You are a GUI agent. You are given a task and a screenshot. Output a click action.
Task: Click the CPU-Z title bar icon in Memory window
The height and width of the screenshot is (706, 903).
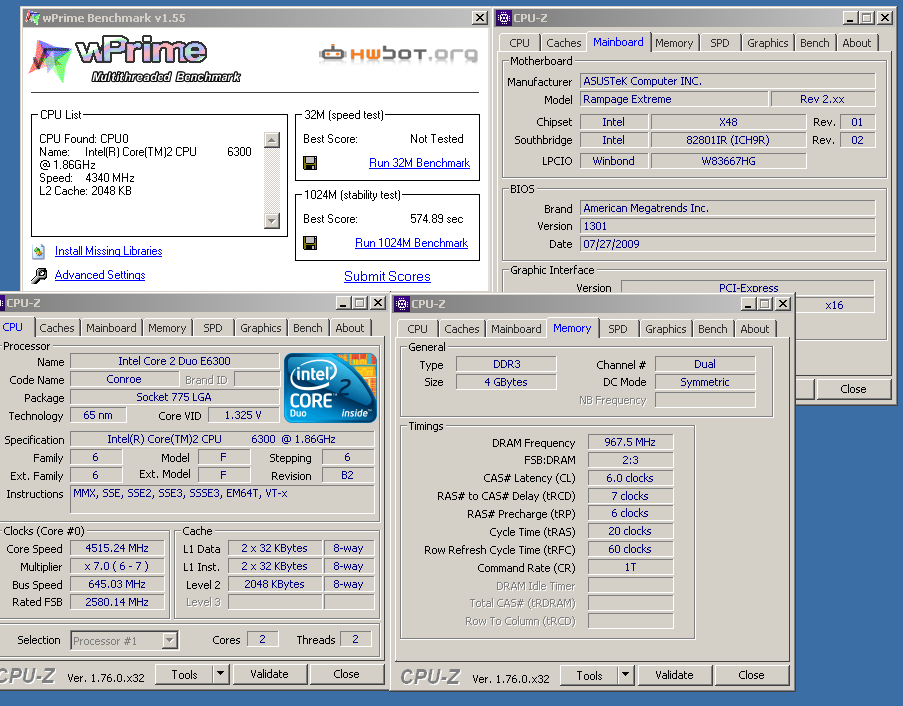pos(402,303)
